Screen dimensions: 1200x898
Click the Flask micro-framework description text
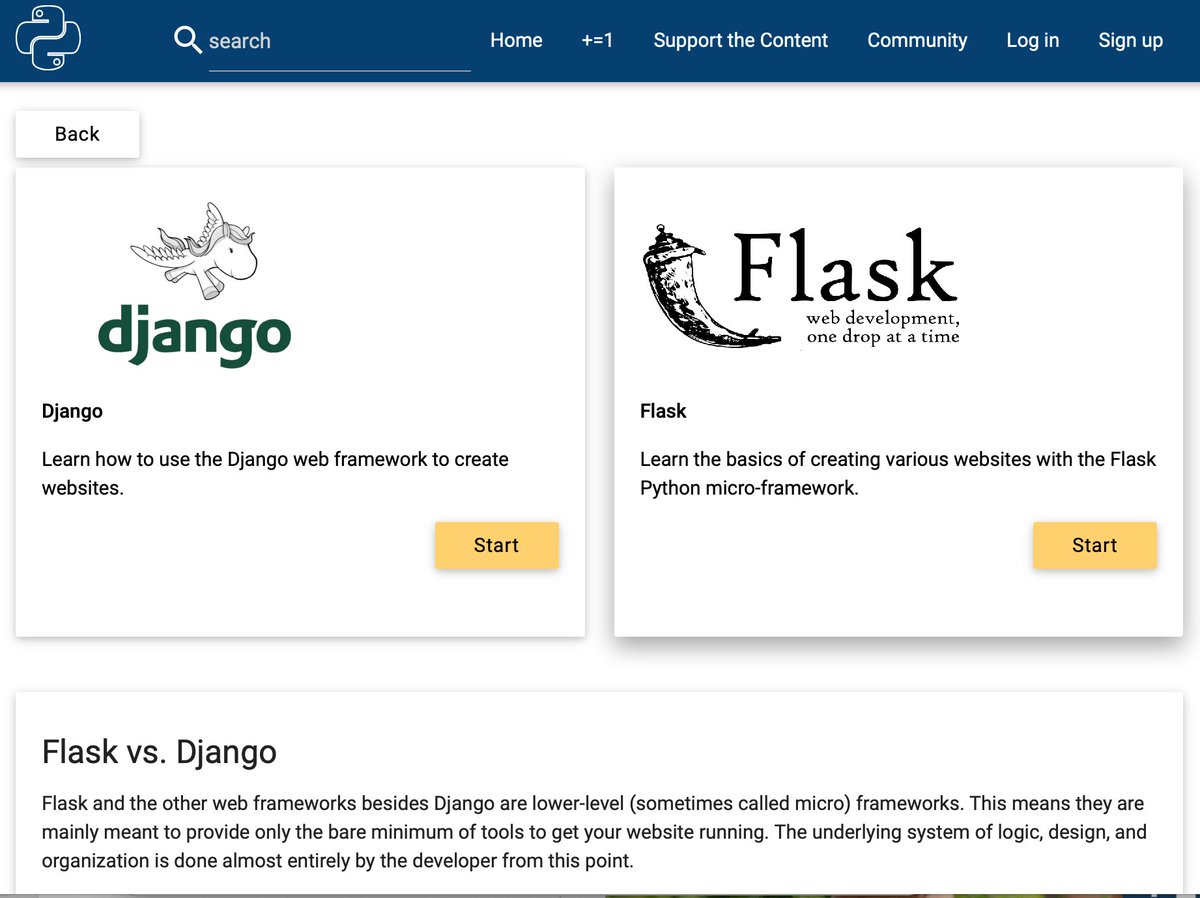coord(898,474)
